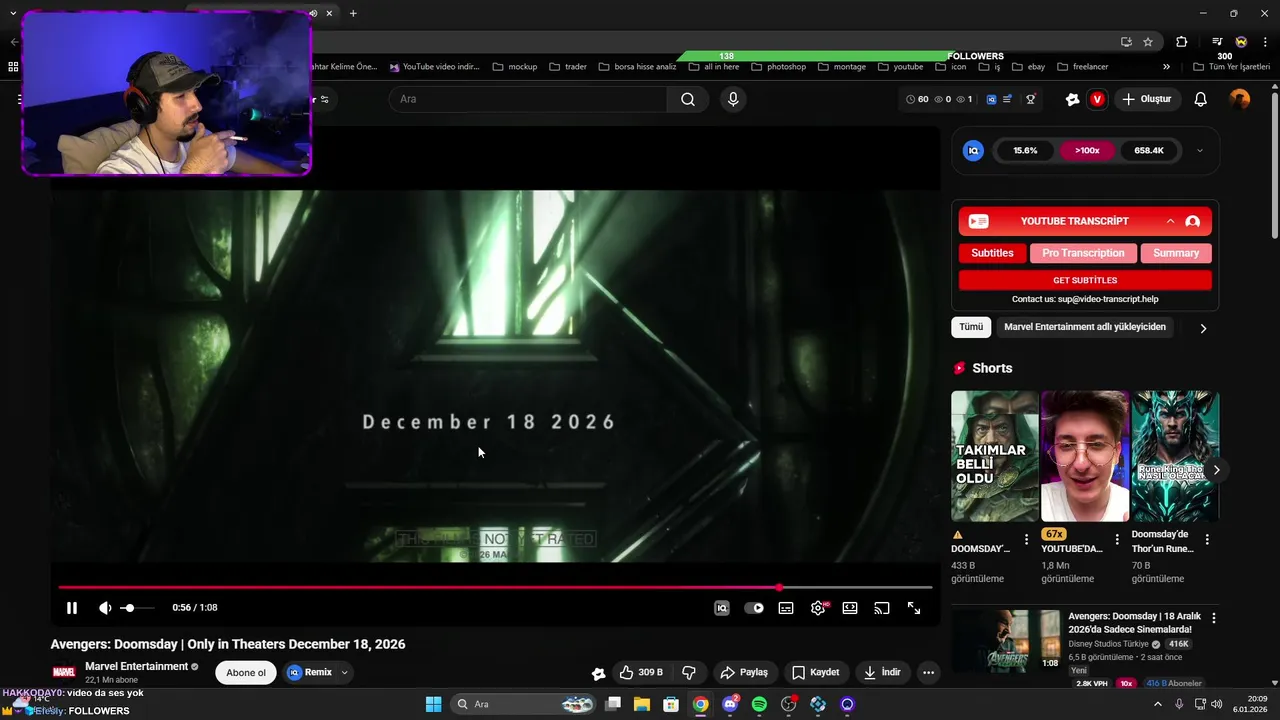Cast the video to a device

(x=882, y=608)
